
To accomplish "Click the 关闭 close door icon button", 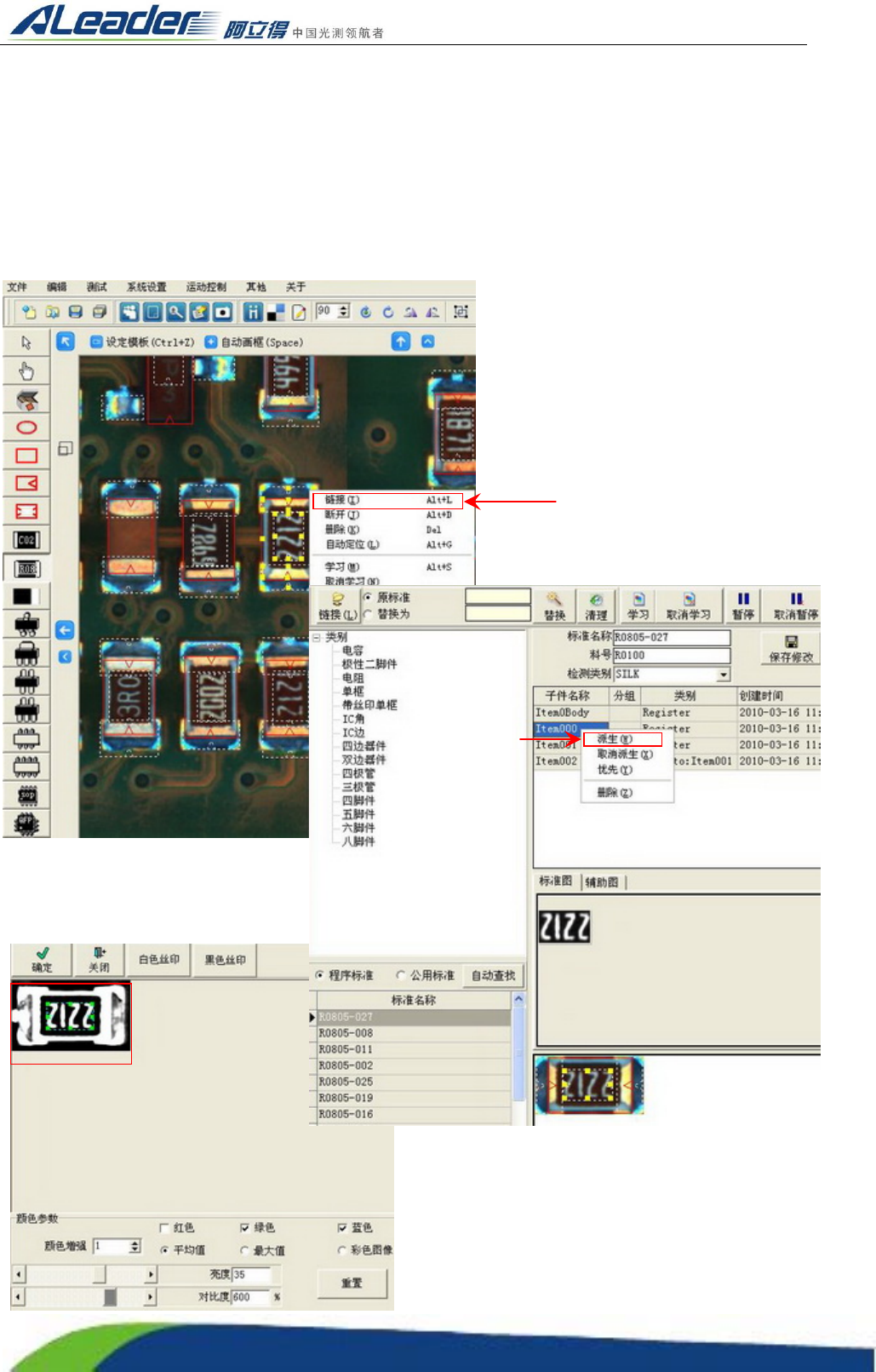I will coord(100,960).
